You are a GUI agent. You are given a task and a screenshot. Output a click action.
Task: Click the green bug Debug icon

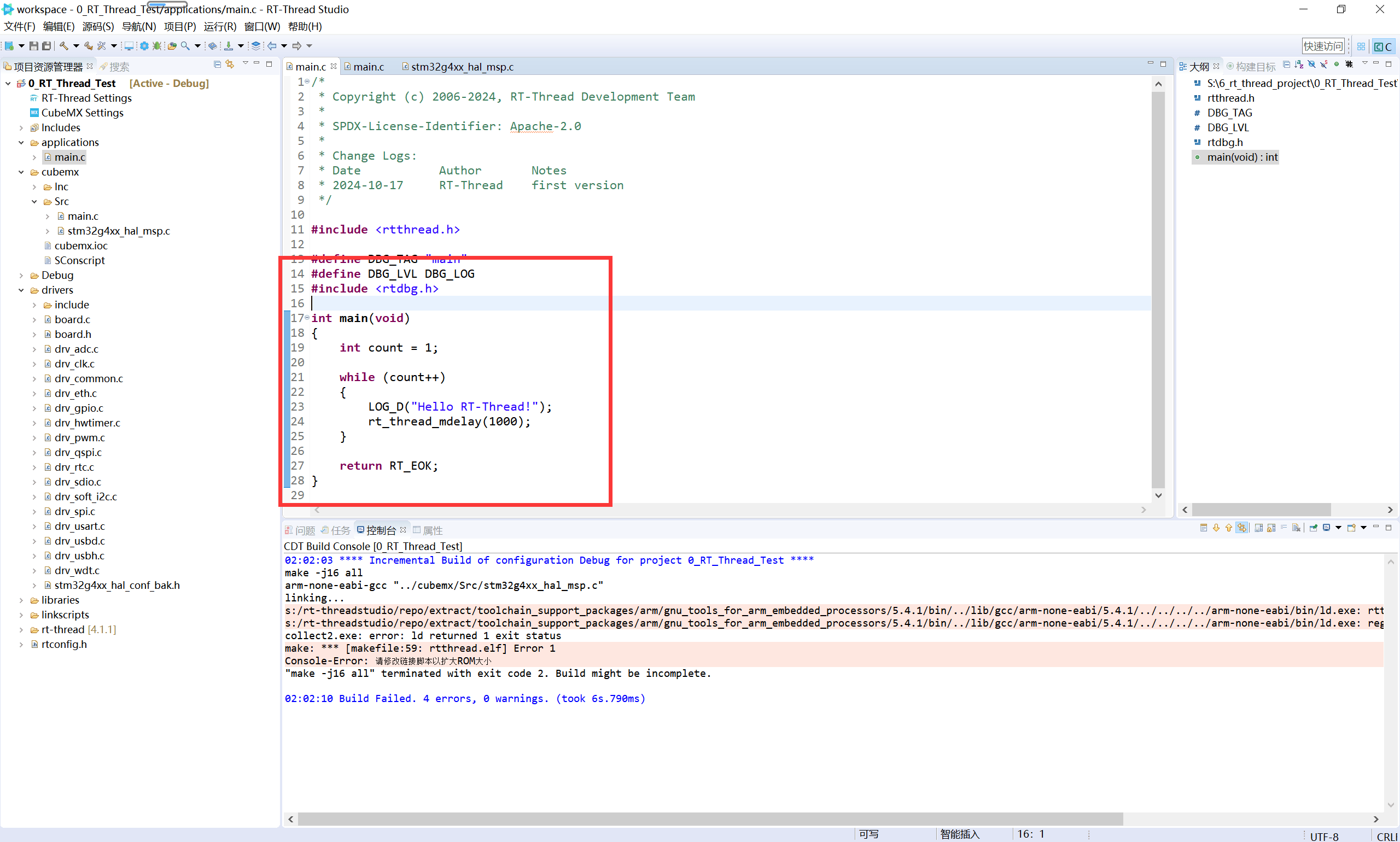click(x=157, y=46)
